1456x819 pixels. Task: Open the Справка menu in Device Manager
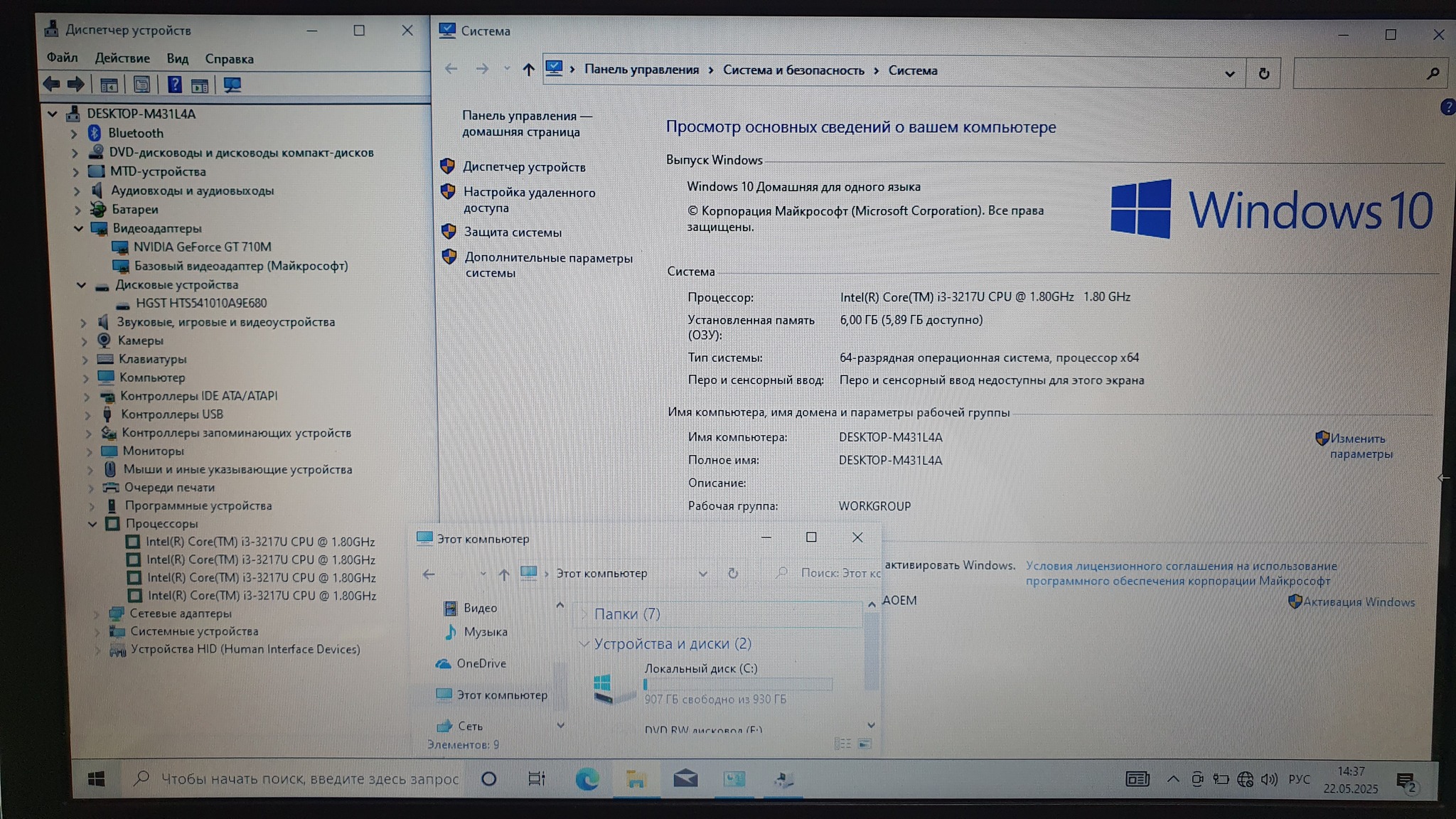pyautogui.click(x=229, y=59)
